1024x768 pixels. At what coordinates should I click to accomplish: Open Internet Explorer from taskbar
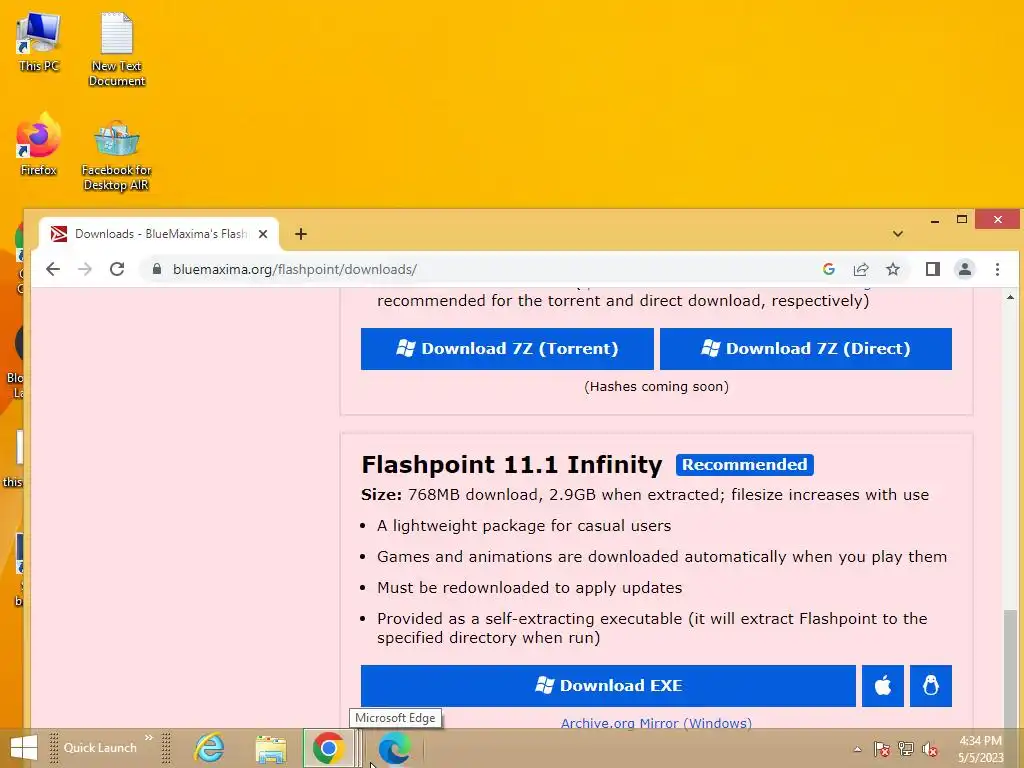click(209, 748)
